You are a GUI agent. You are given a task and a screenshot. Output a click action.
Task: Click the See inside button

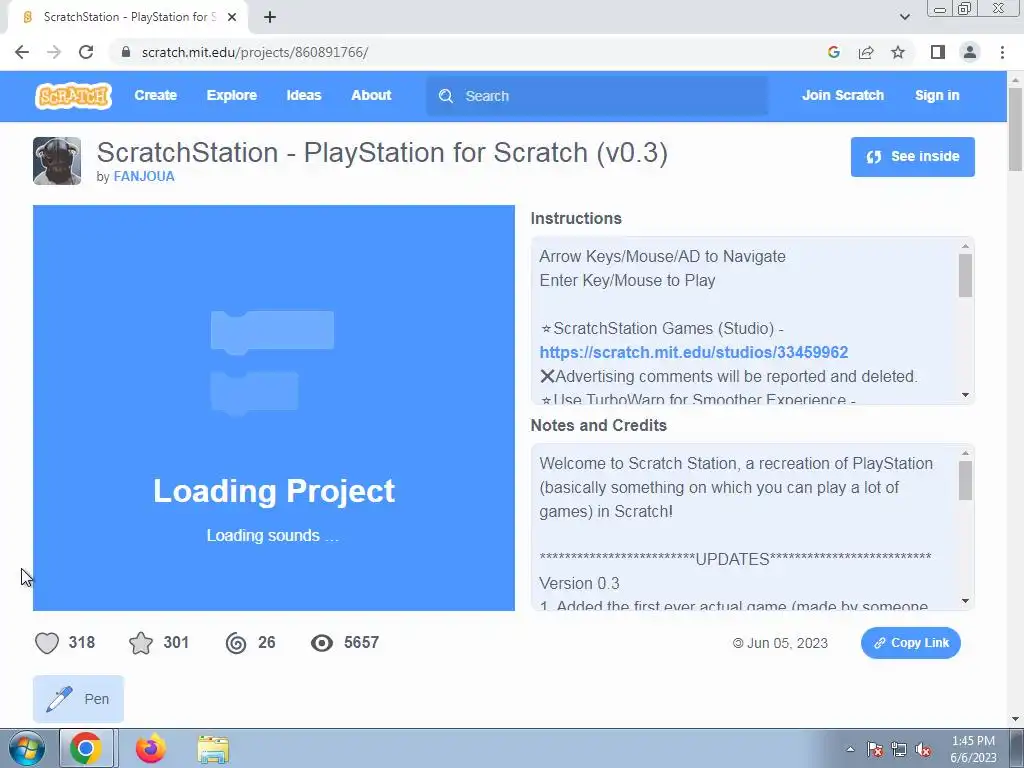912,157
